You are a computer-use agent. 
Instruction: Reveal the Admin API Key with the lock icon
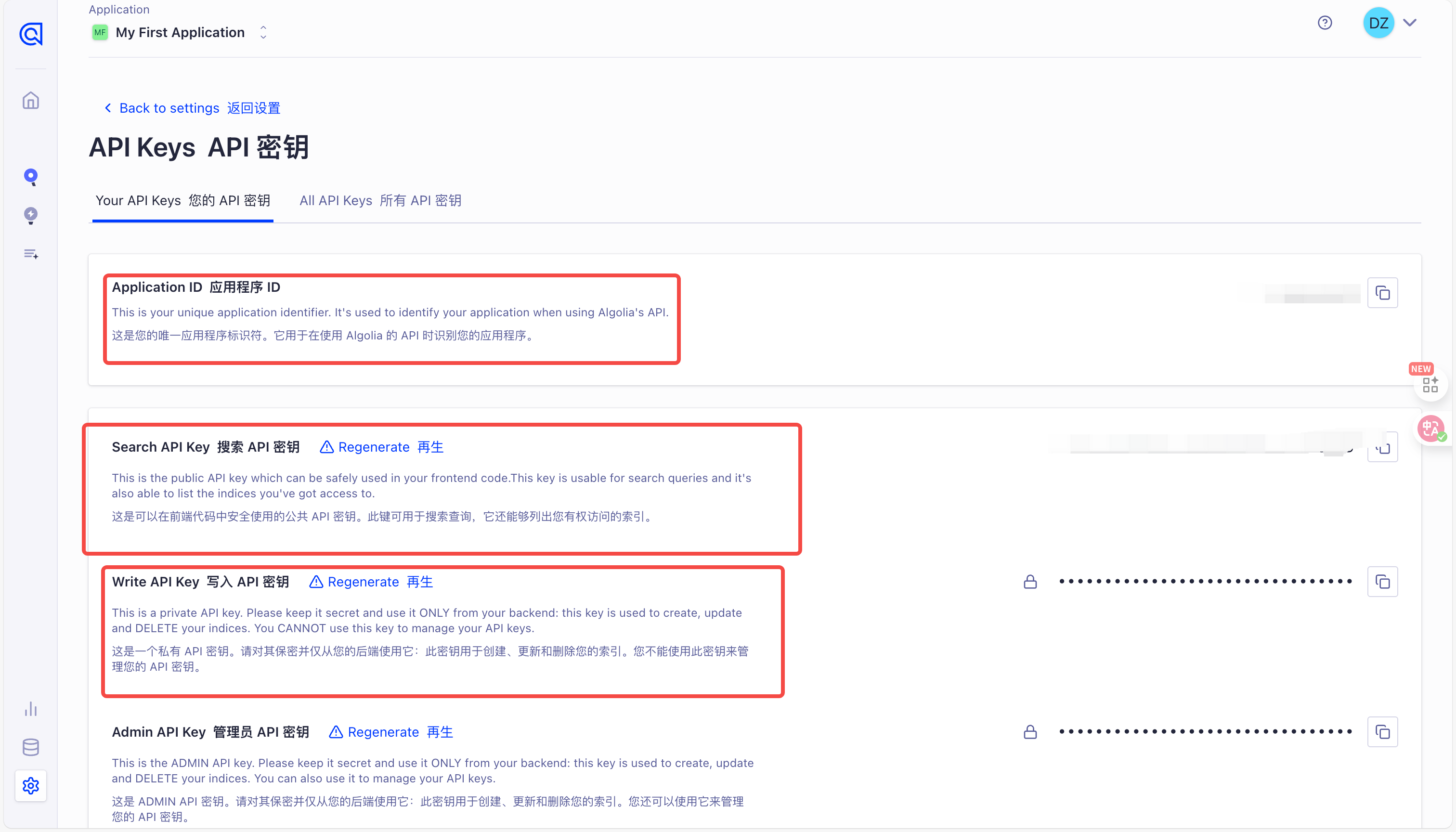coord(1030,732)
